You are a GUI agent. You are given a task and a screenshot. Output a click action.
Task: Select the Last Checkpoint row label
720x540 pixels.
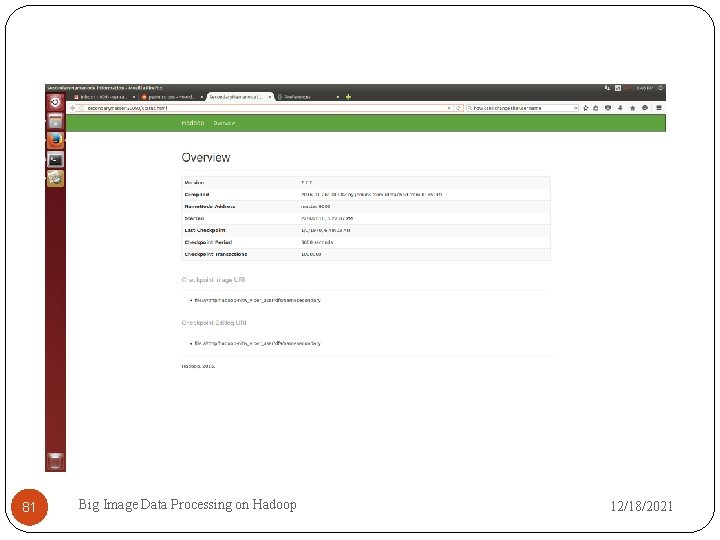click(205, 230)
